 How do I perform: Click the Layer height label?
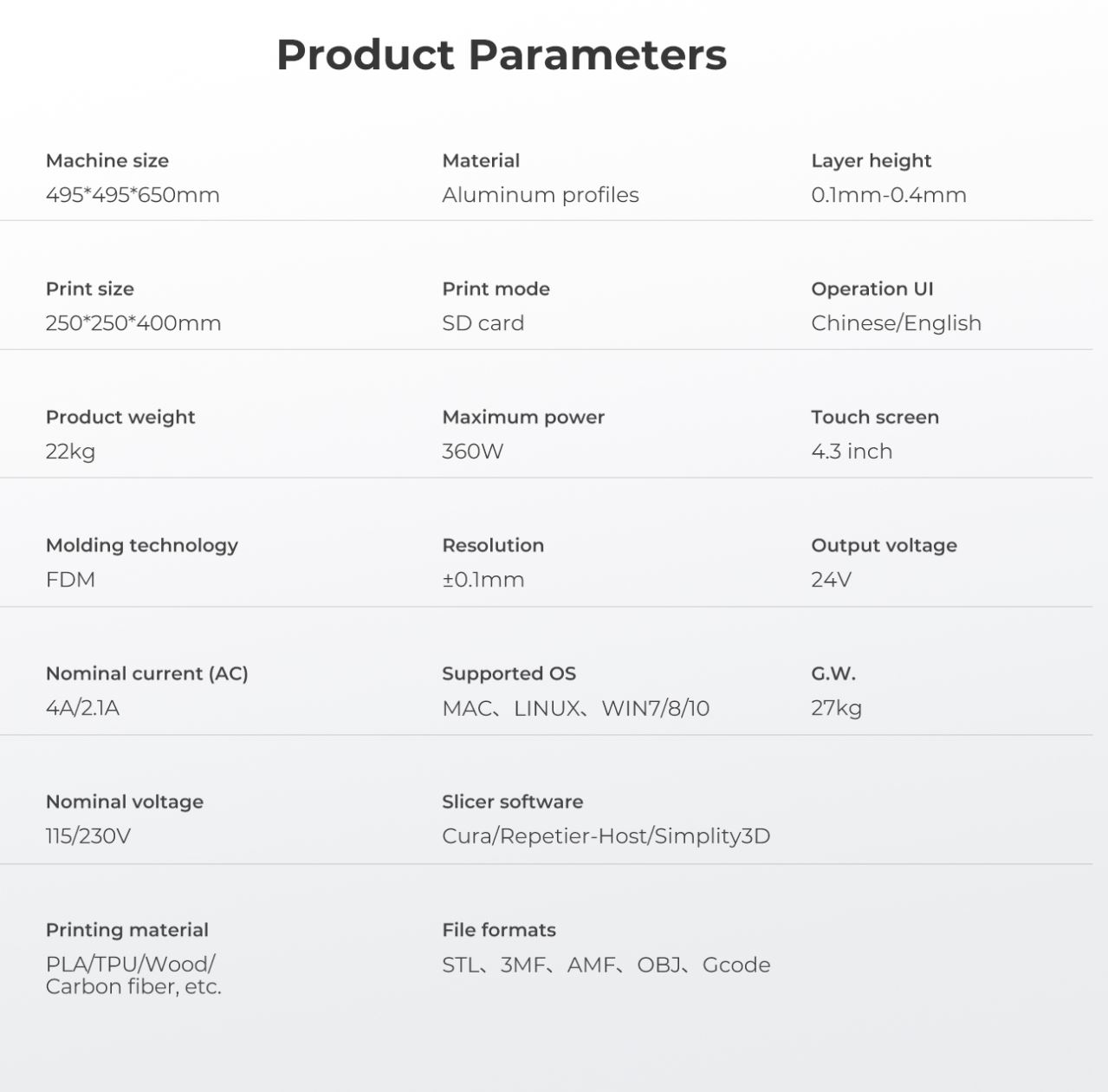point(871,160)
